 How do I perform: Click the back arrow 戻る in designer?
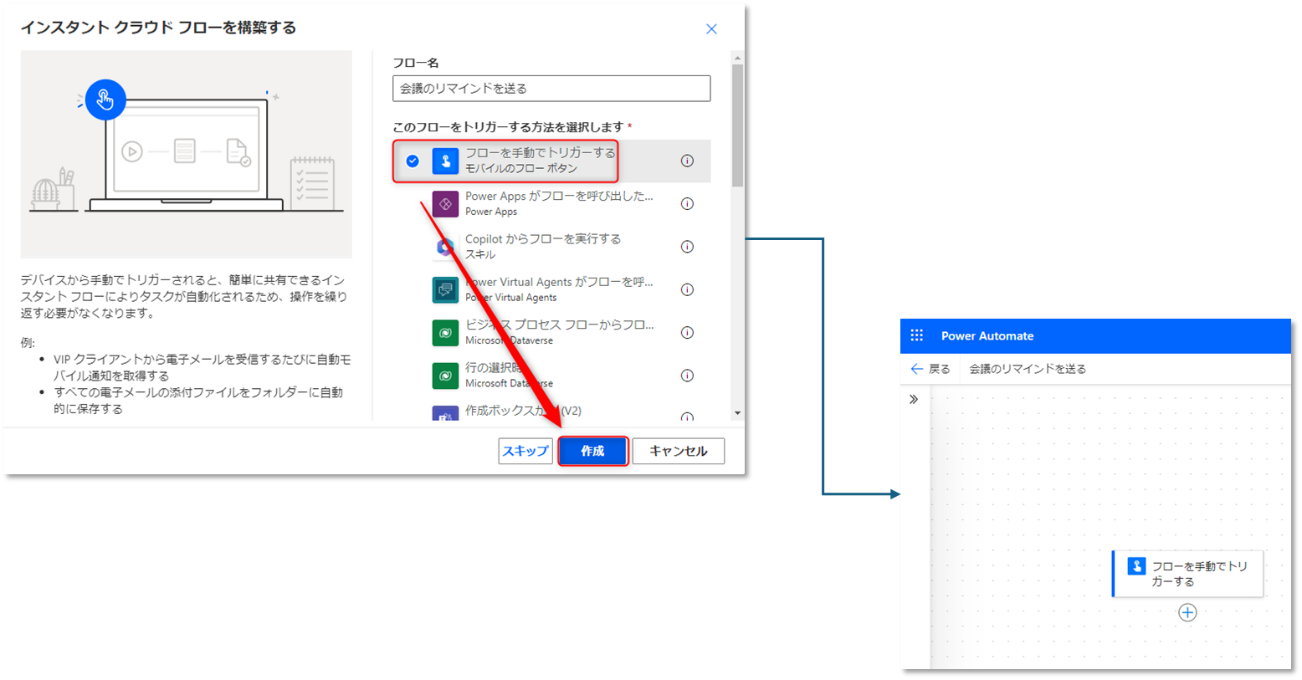click(930, 369)
